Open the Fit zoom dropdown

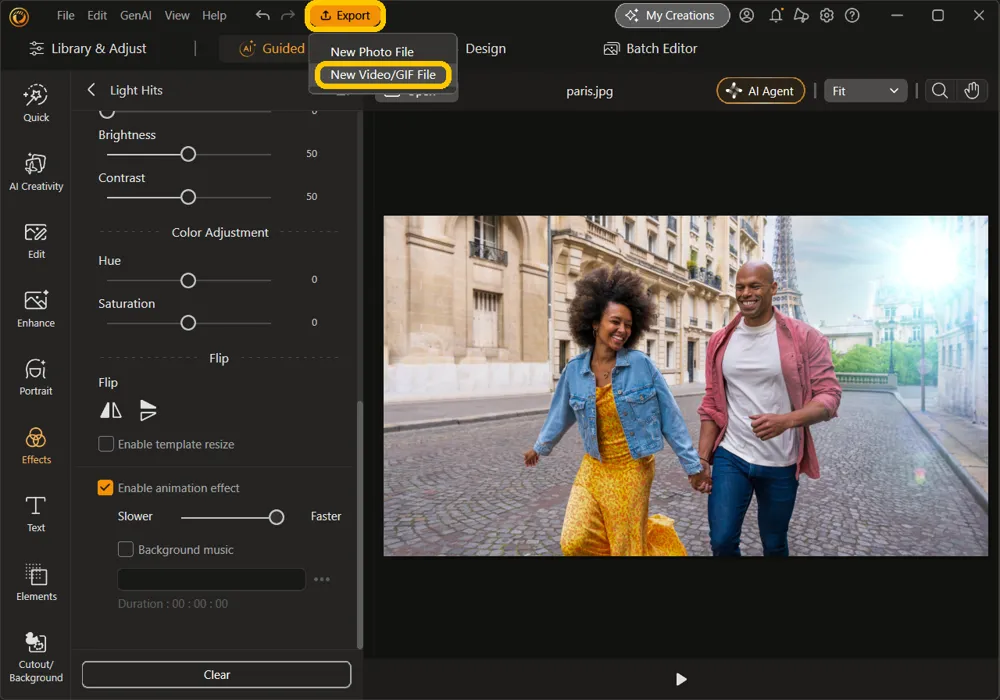coord(865,91)
